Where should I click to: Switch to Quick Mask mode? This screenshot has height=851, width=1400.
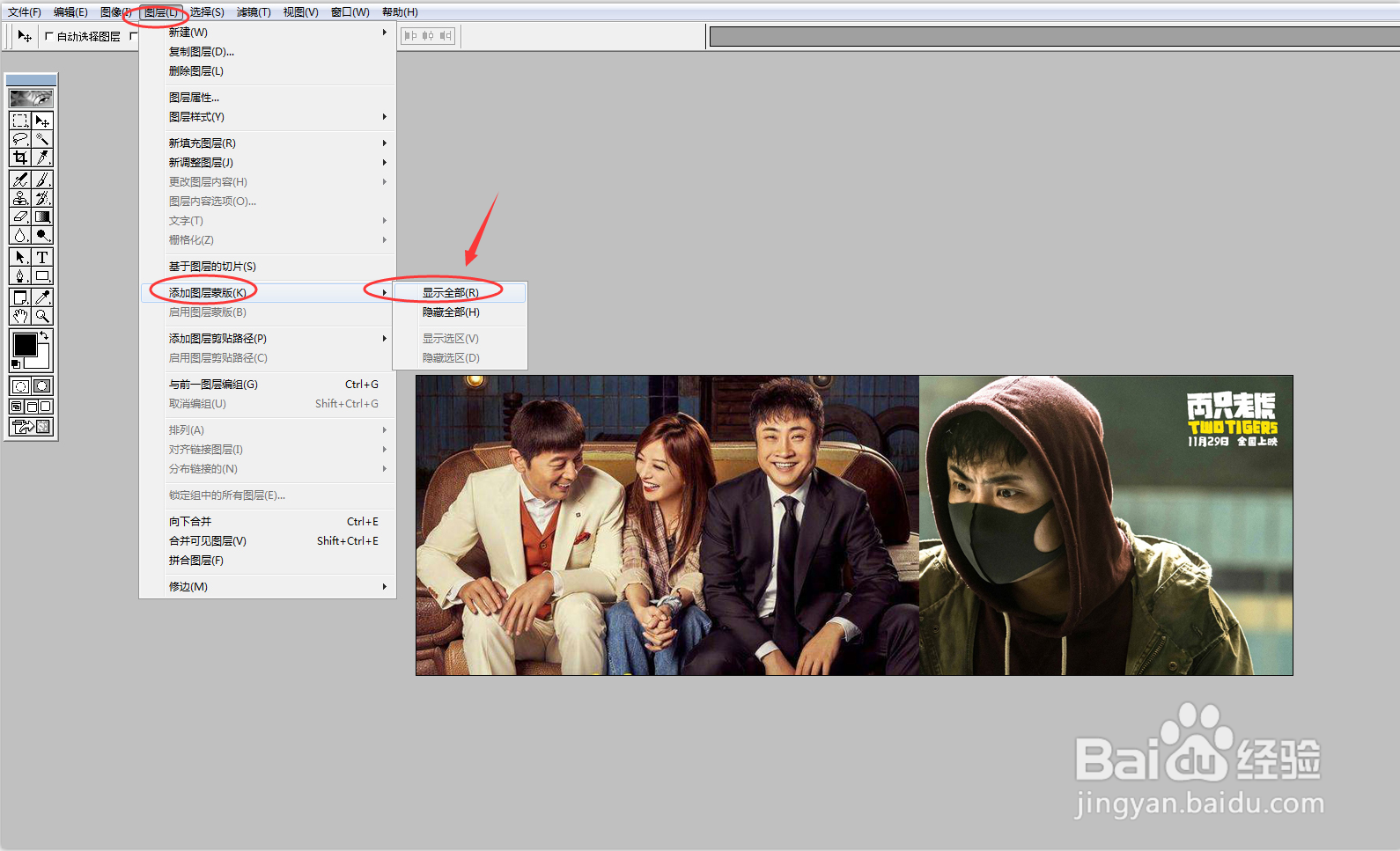pyautogui.click(x=42, y=385)
